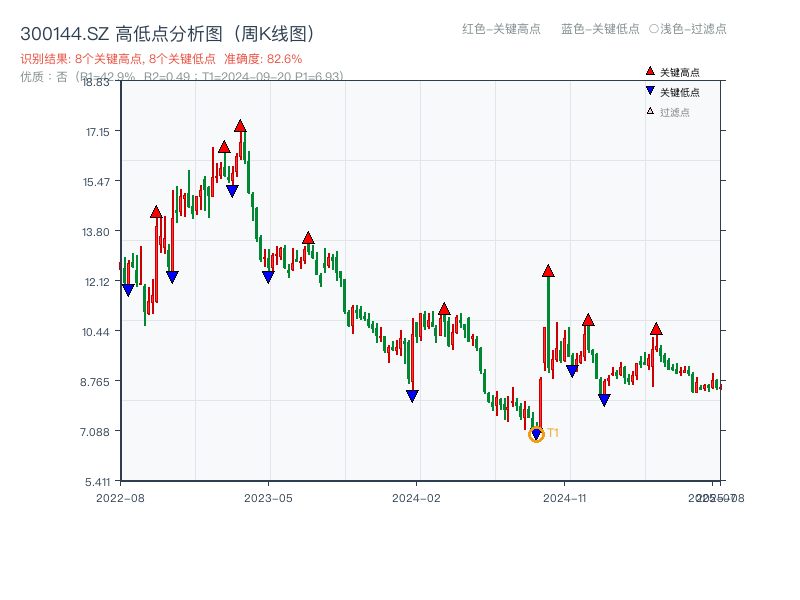
Task: Select the 2024-11 x-axis date label
Action: pos(564,497)
